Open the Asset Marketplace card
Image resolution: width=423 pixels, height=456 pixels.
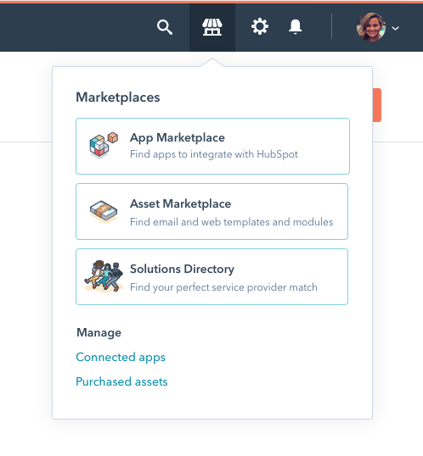pyautogui.click(x=212, y=211)
